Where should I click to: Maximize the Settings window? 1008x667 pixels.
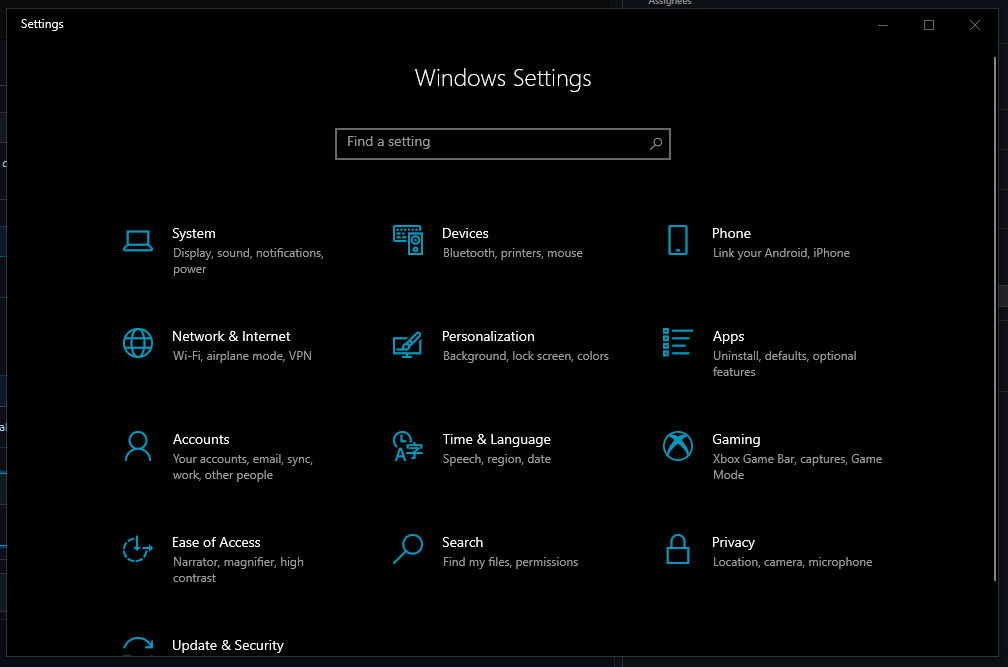(x=929, y=25)
